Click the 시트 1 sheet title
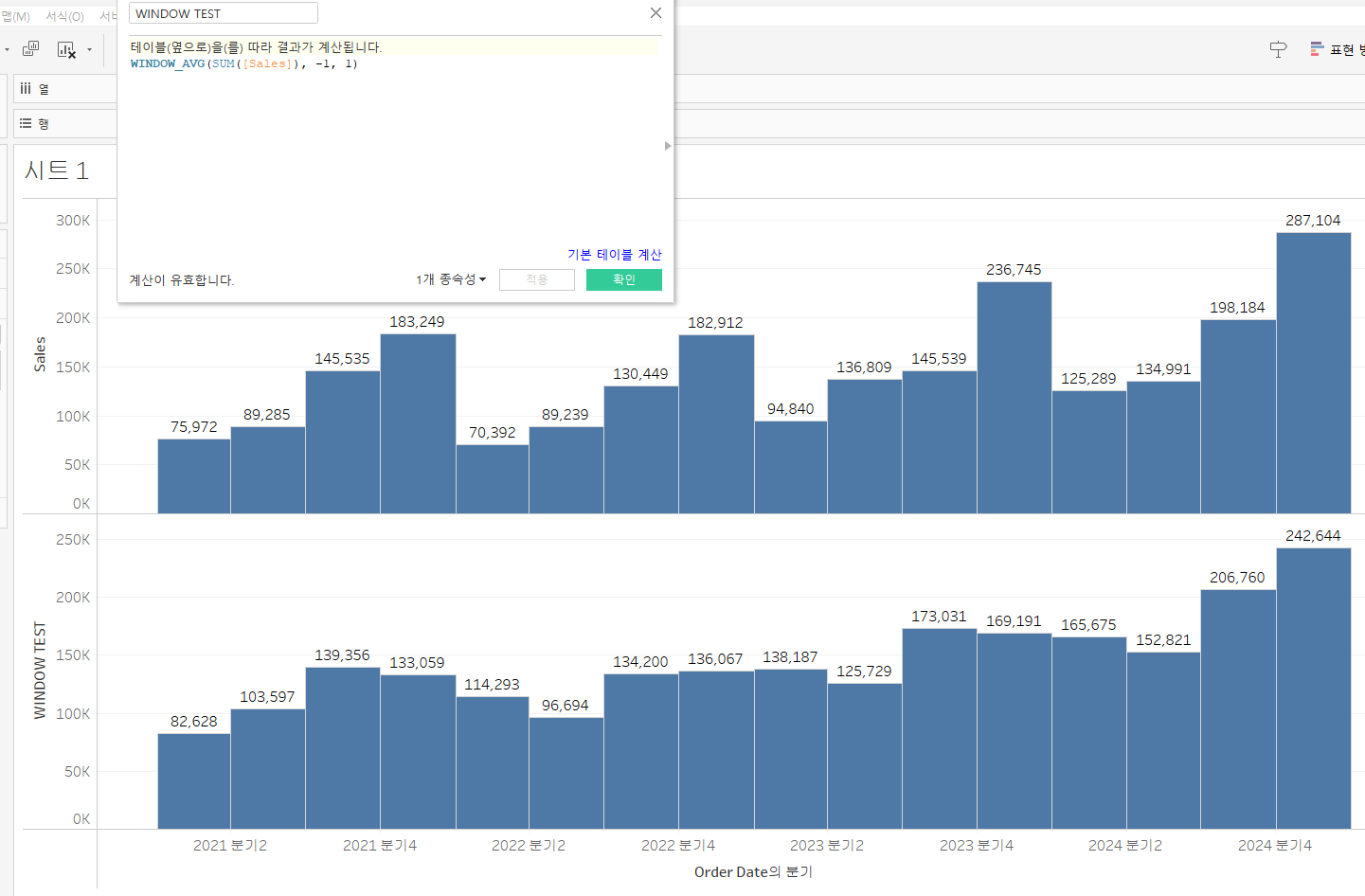This screenshot has height=896, width=1365. pyautogui.click(x=57, y=170)
